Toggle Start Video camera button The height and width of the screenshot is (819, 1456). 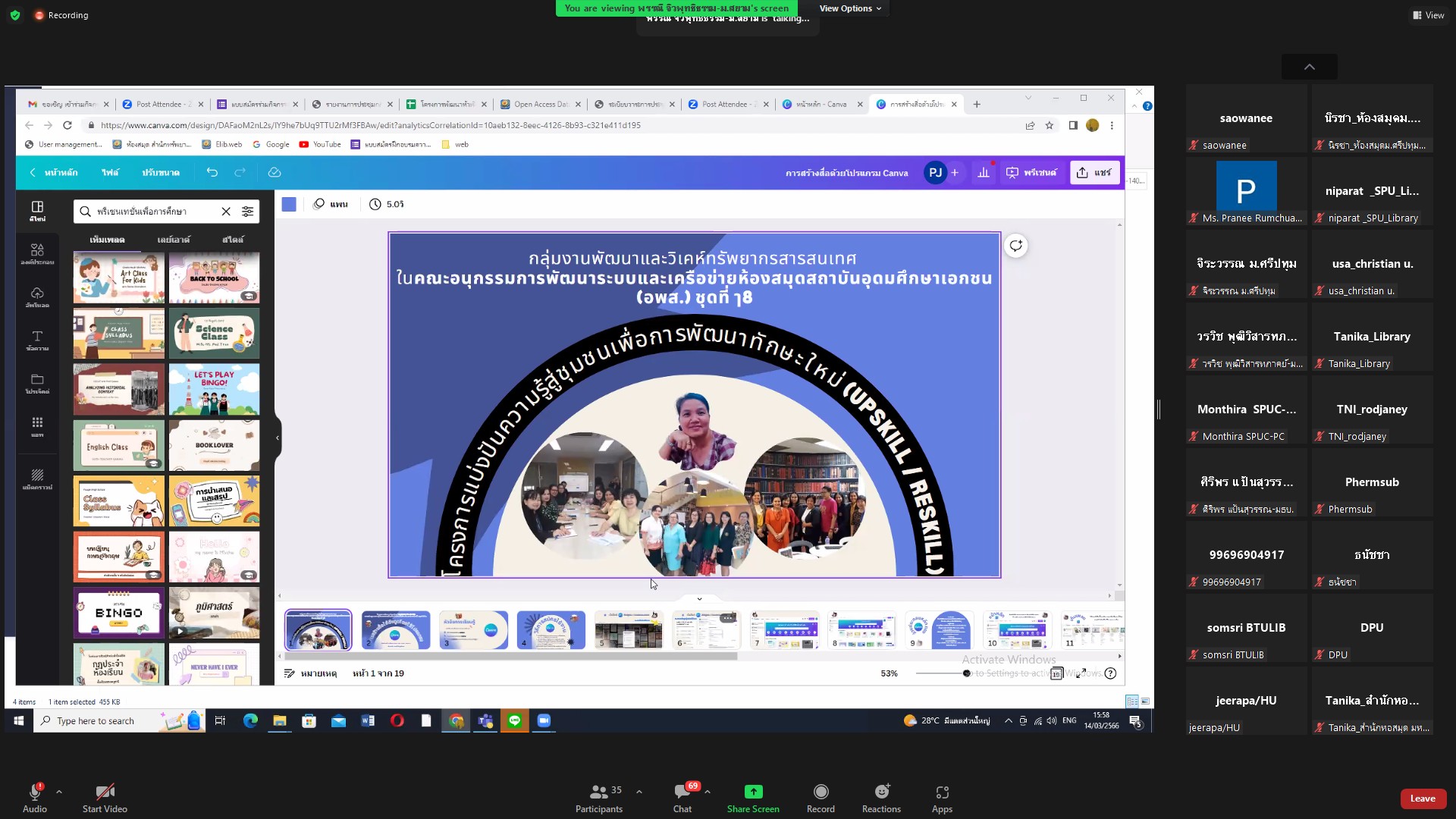[x=105, y=792]
